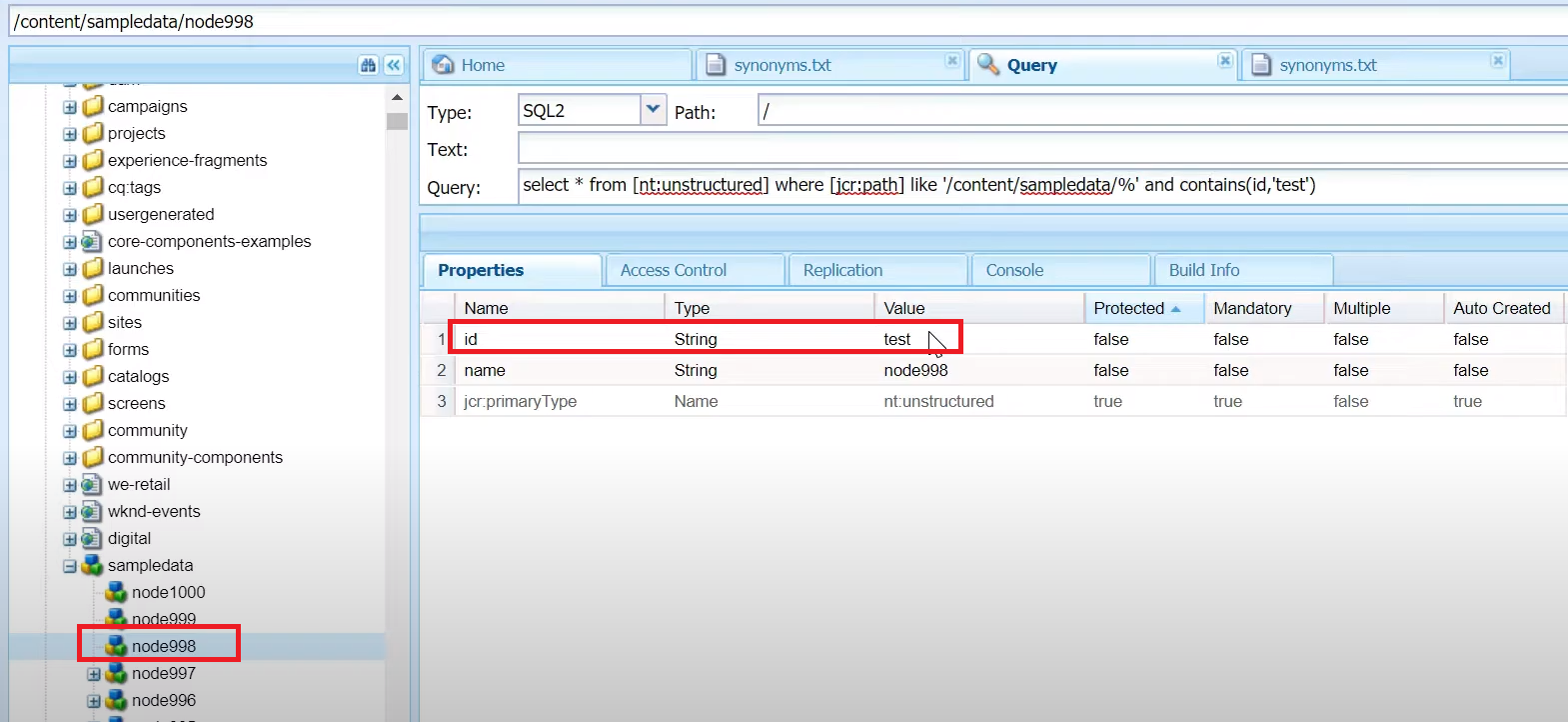Sort by the Type column header
The height and width of the screenshot is (722, 1568).
(769, 308)
